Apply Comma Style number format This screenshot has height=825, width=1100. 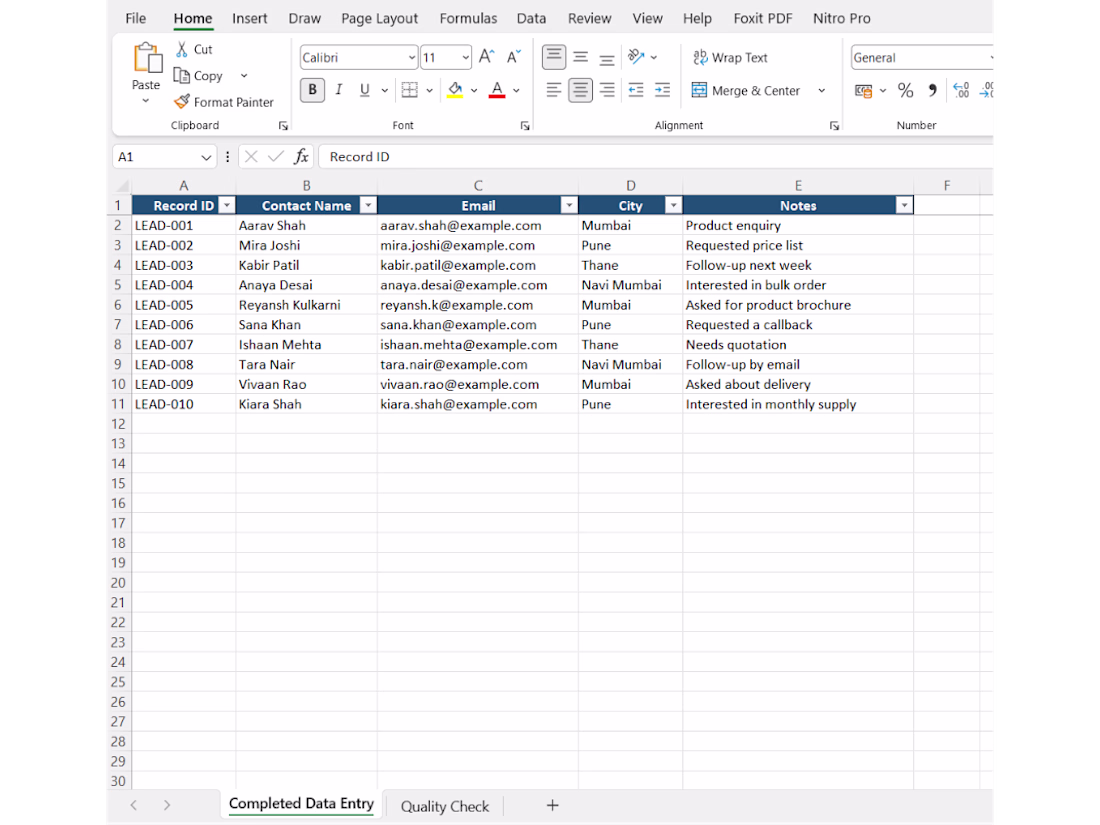[932, 90]
